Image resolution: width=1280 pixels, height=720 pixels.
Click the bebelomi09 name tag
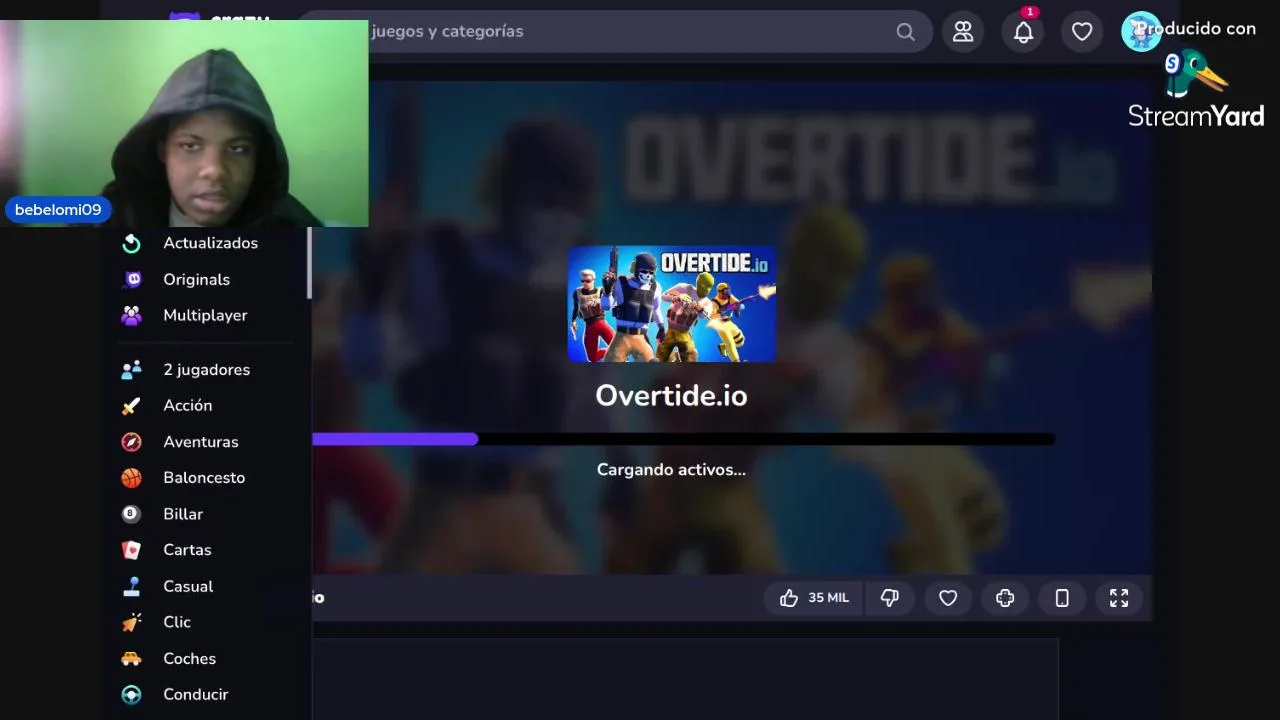[58, 210]
